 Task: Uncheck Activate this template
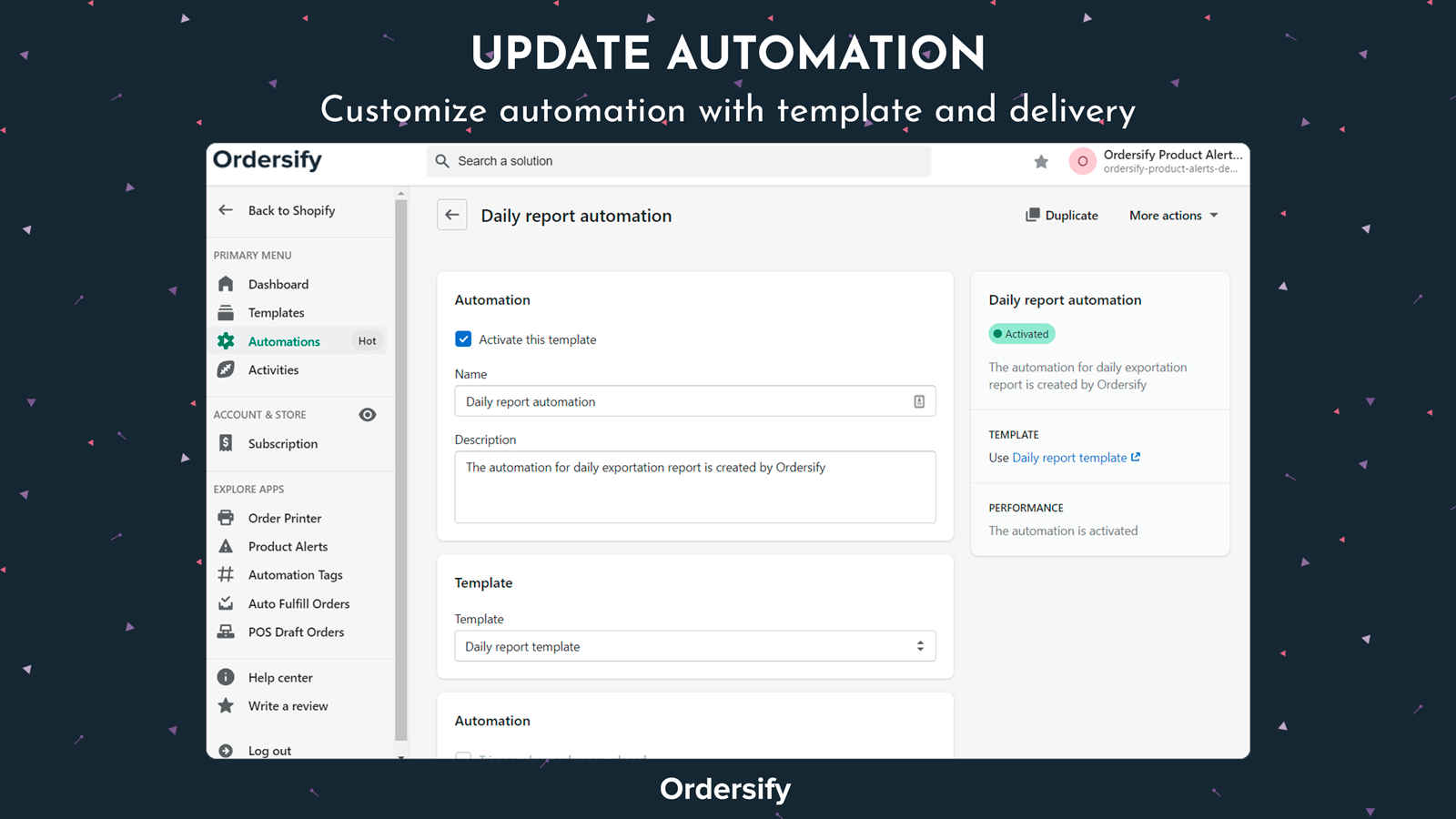point(463,339)
